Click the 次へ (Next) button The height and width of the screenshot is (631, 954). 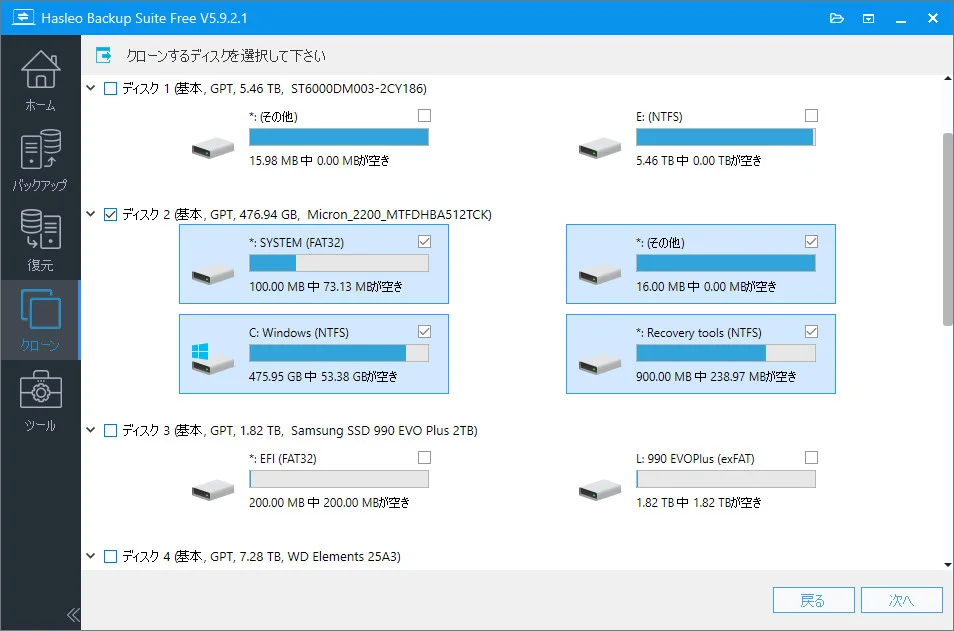pos(902,601)
